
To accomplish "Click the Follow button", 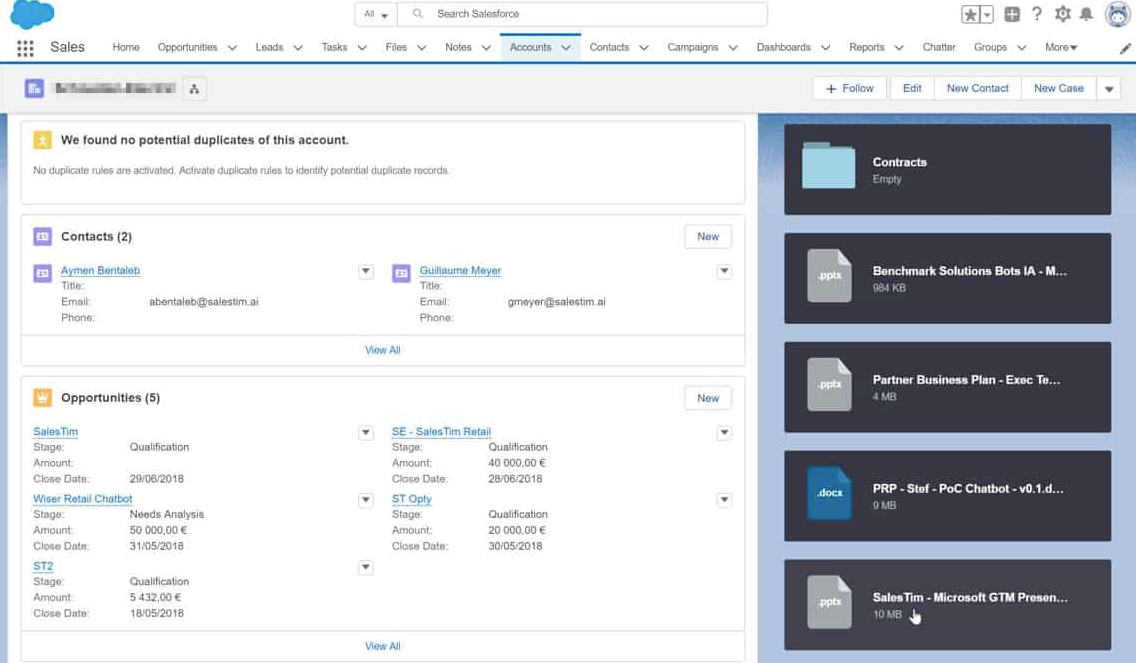I will click(851, 88).
